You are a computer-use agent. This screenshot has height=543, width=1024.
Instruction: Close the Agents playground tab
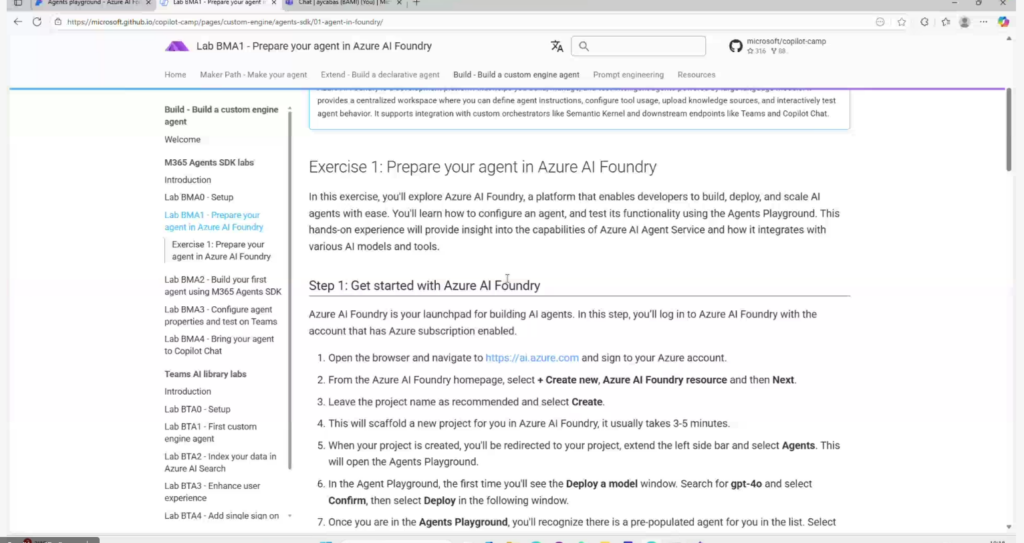[x=148, y=3]
